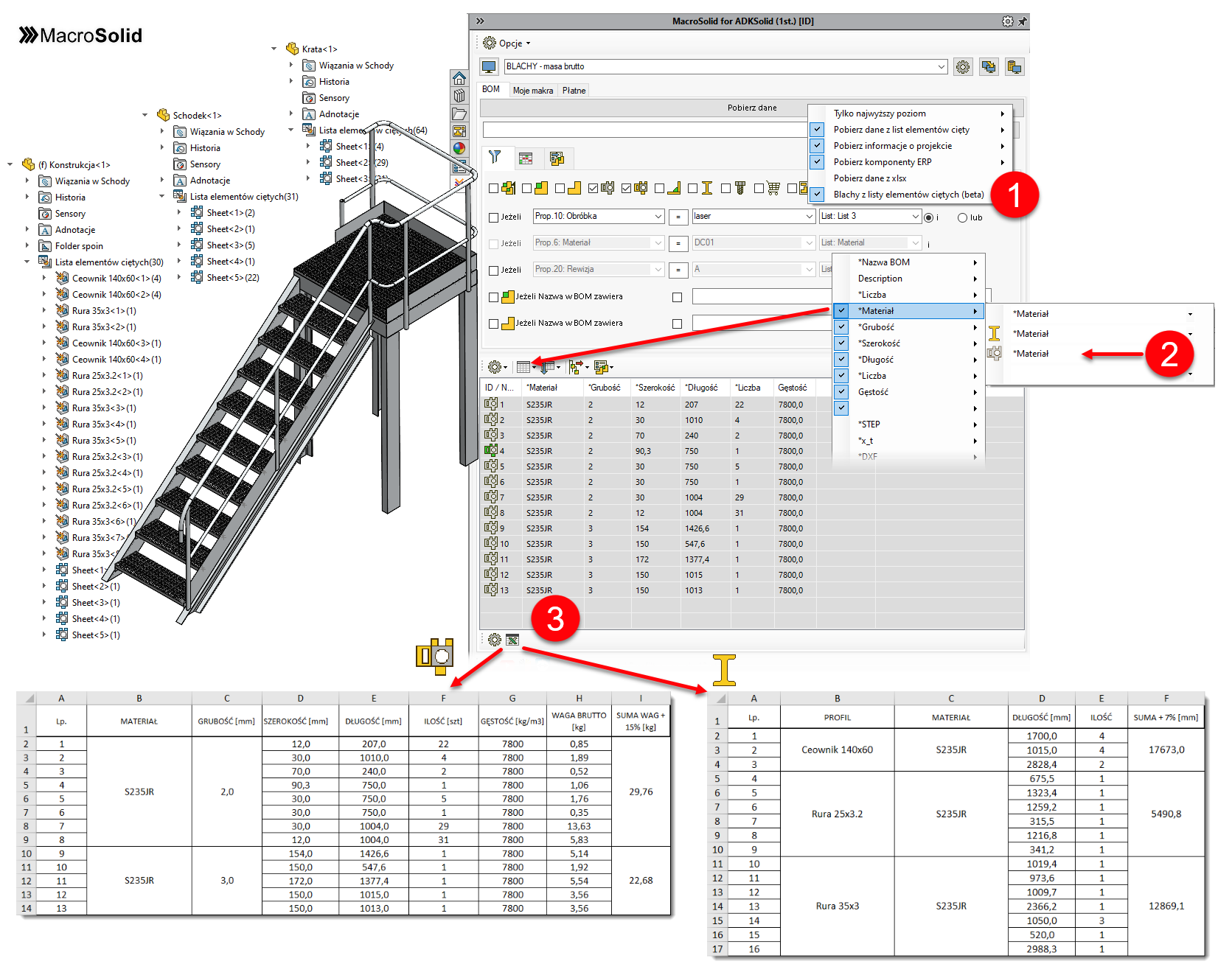Select 'Rura 25x3.2<1>(1)' in the tree

coord(108,376)
